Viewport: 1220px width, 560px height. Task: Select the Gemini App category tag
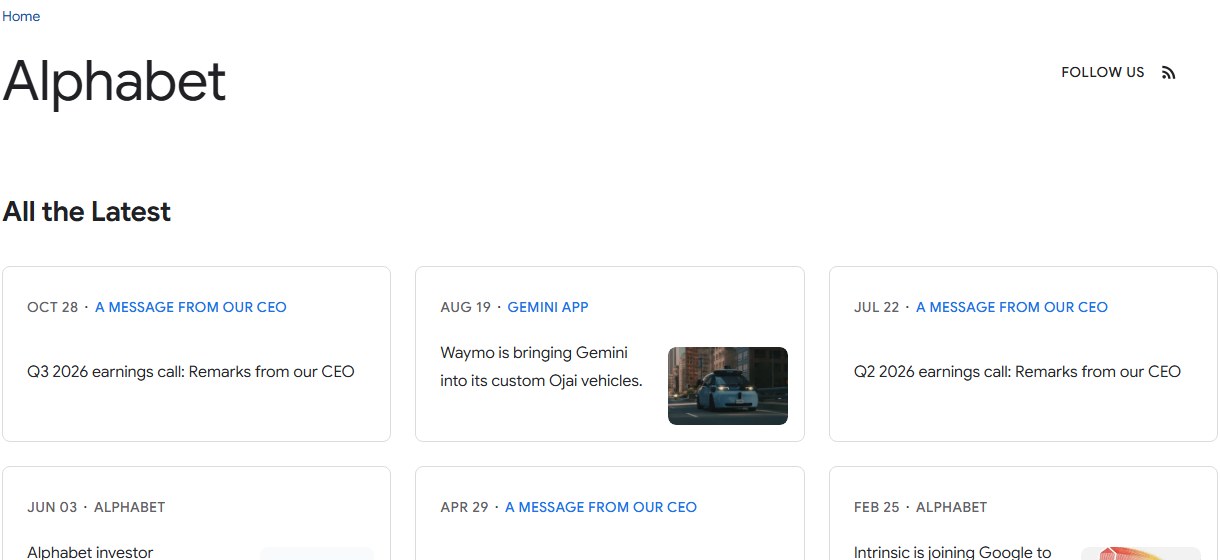[548, 307]
